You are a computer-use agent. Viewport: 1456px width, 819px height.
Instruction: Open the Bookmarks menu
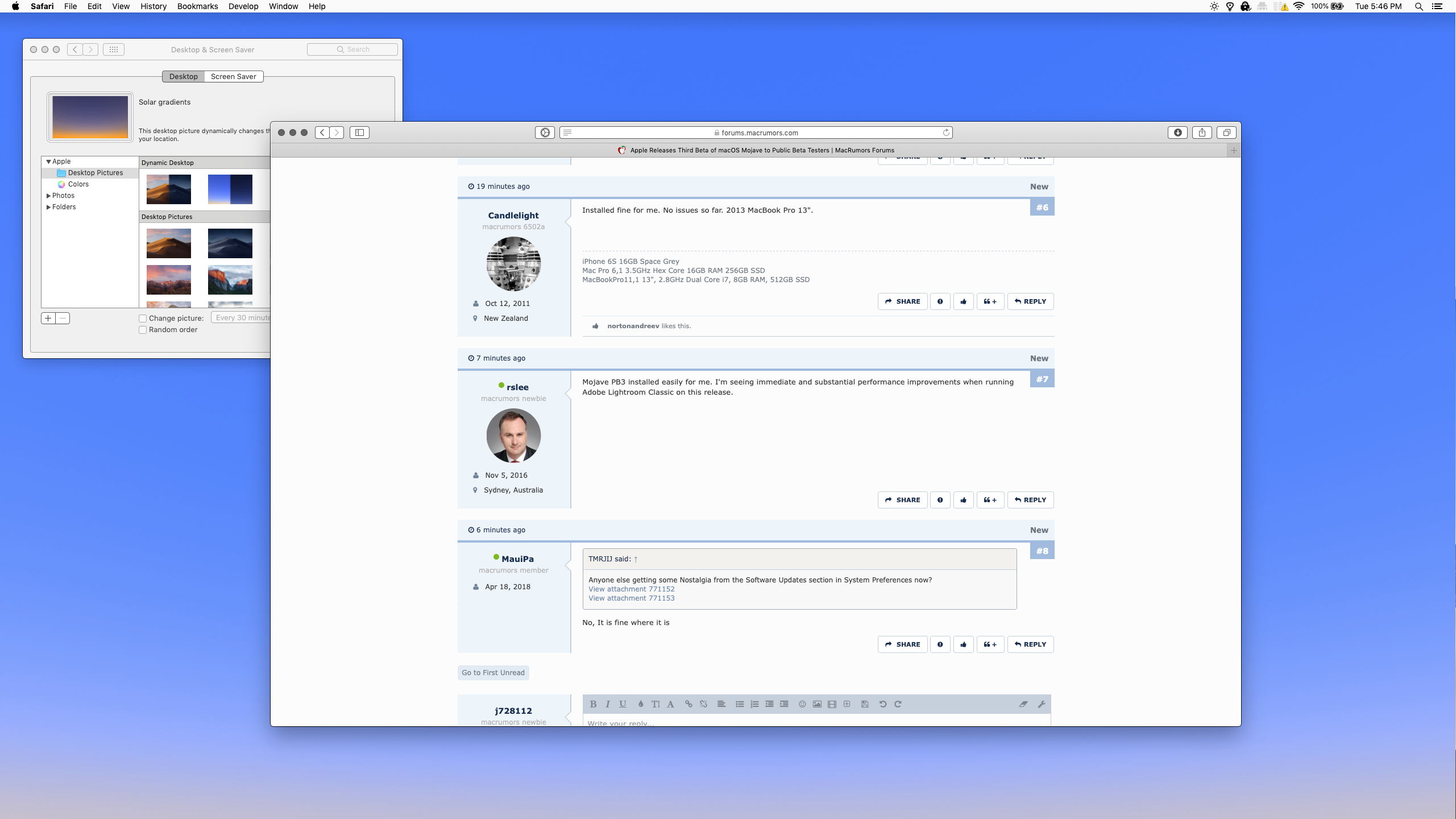(x=197, y=6)
